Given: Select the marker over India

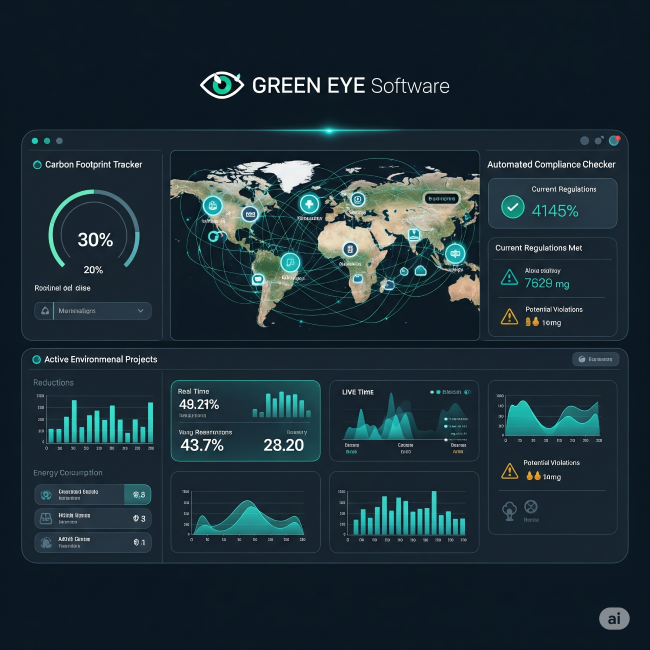Looking at the screenshot, I should [414, 235].
